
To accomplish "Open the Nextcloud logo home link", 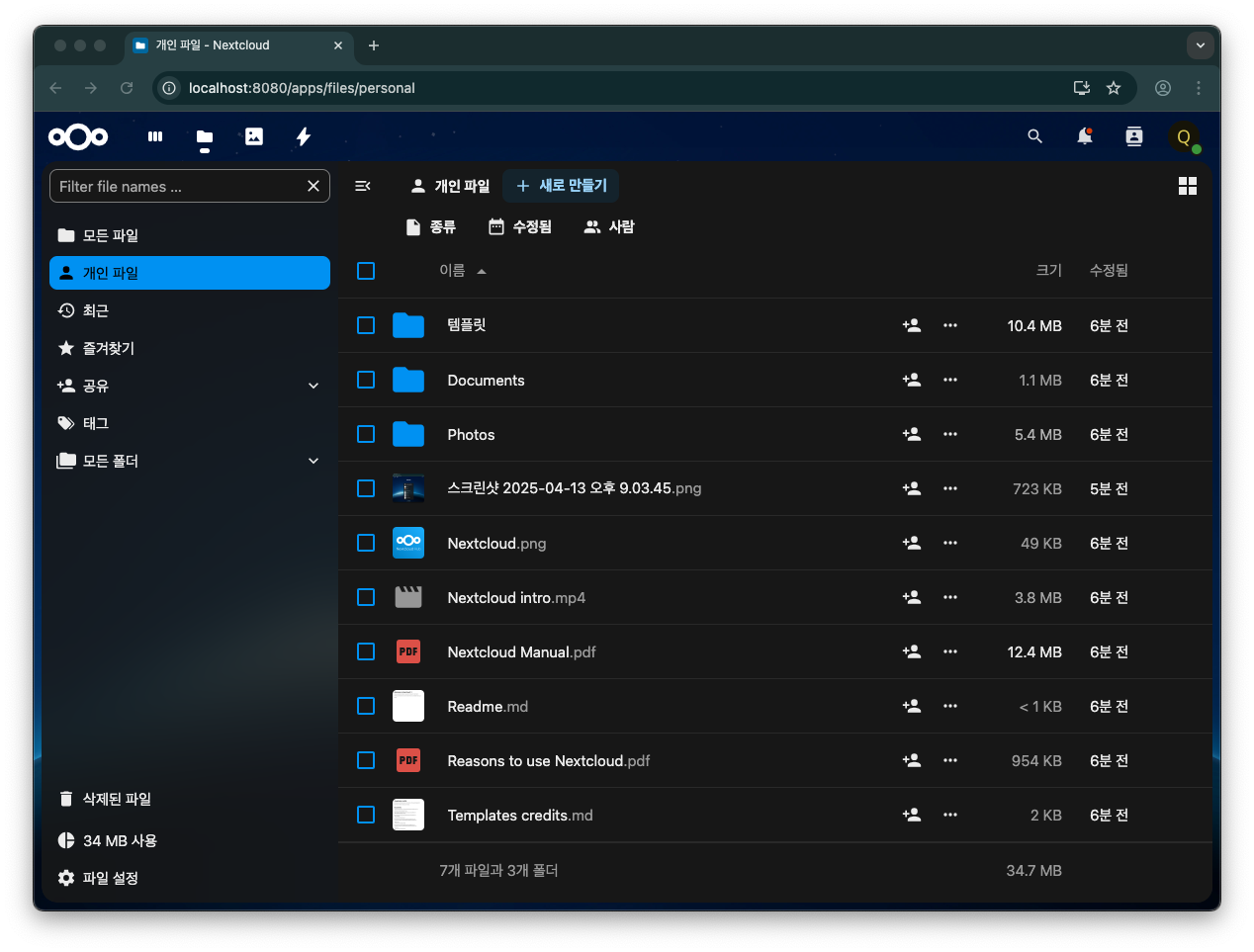I will 78,136.
